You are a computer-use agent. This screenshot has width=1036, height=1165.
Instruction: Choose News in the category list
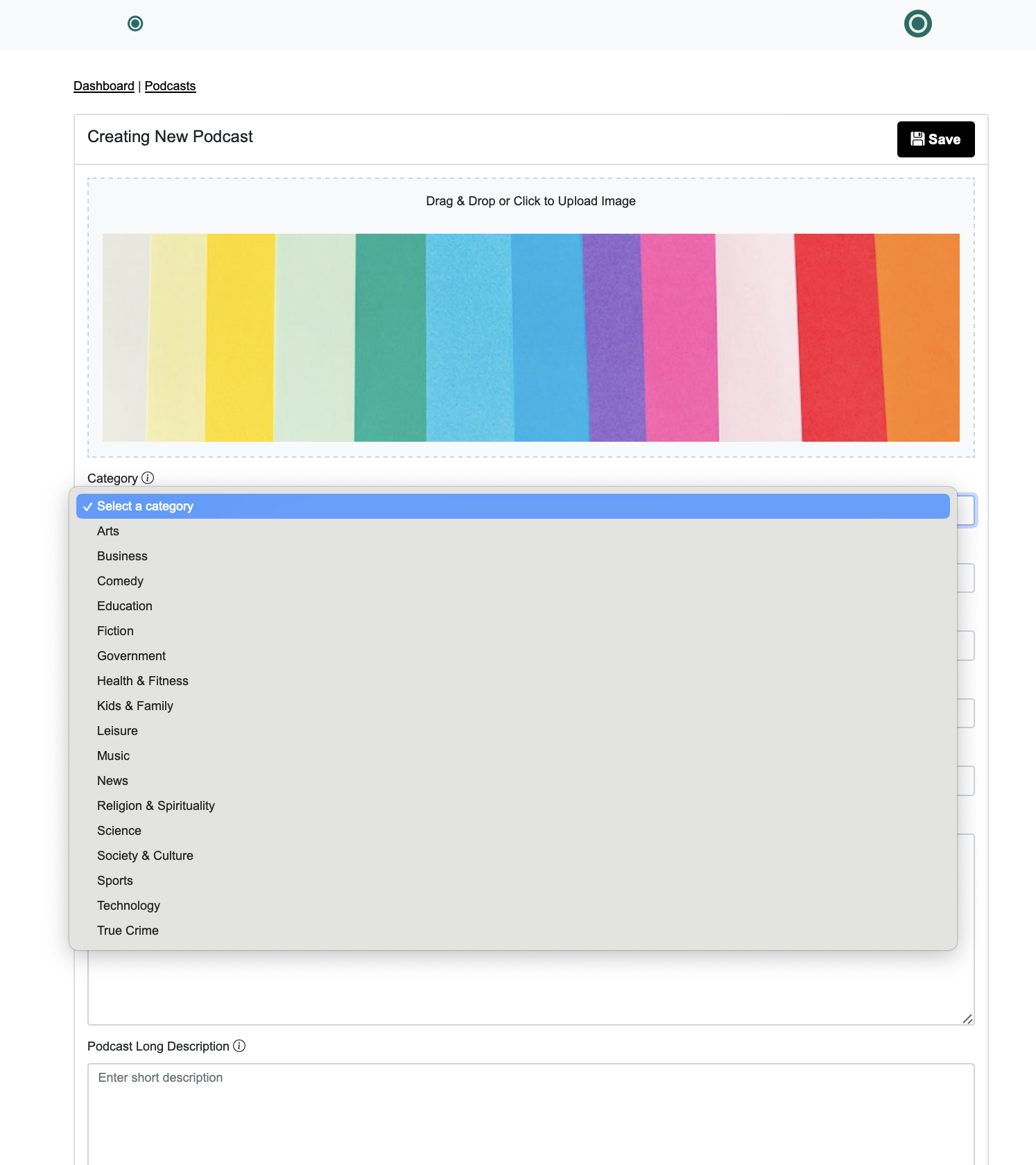click(513, 781)
